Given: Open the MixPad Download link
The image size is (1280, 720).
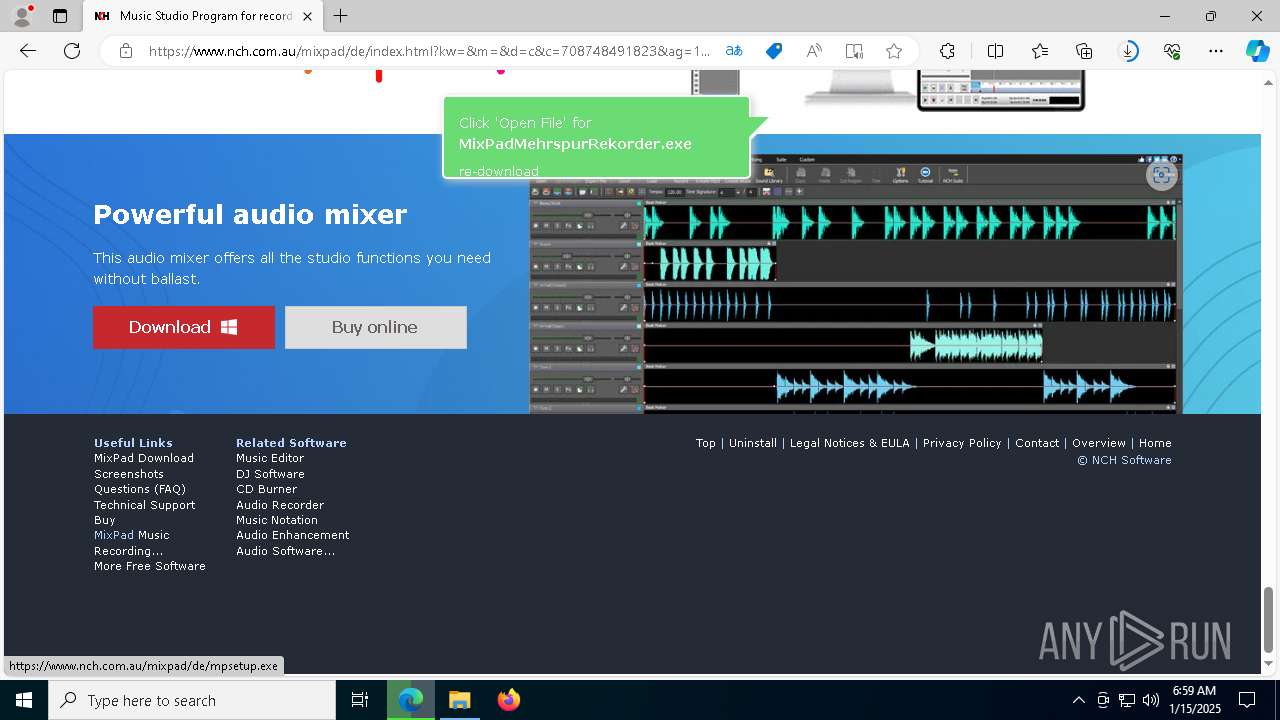Looking at the screenshot, I should 144,458.
